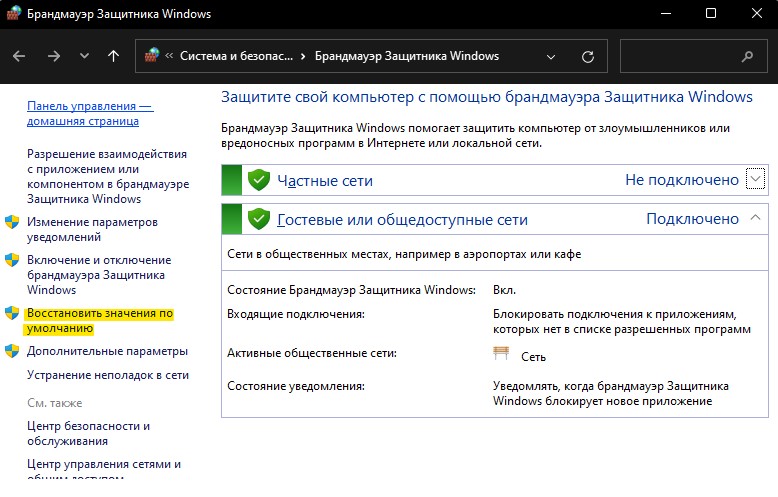Viewport: 778px width, 497px height.
Task: Expand the Частные сети section chevron
Action: pos(755,179)
